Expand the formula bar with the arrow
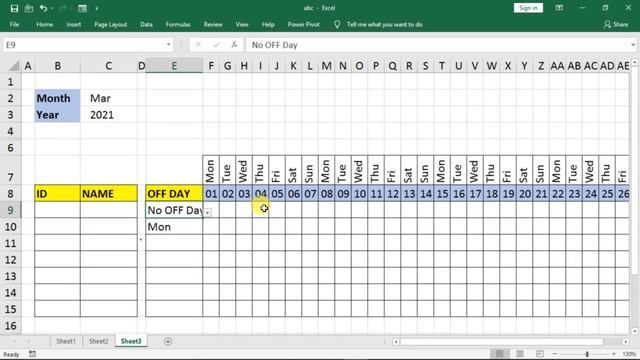 coord(633,45)
